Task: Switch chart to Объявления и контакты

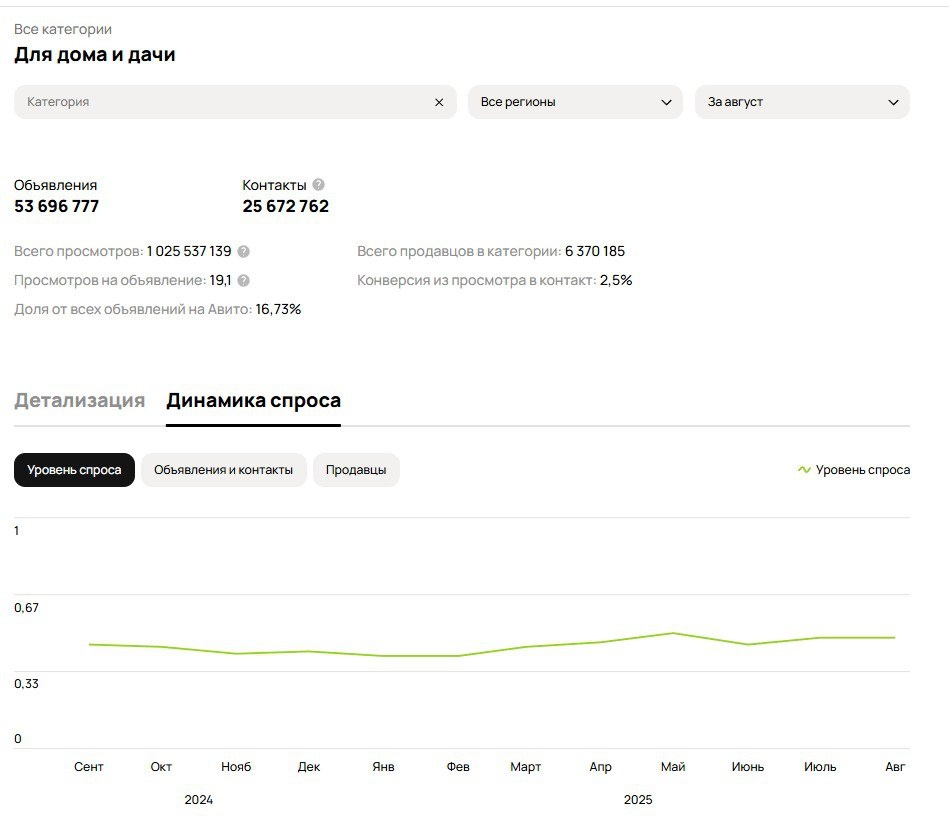Action: click(x=223, y=470)
